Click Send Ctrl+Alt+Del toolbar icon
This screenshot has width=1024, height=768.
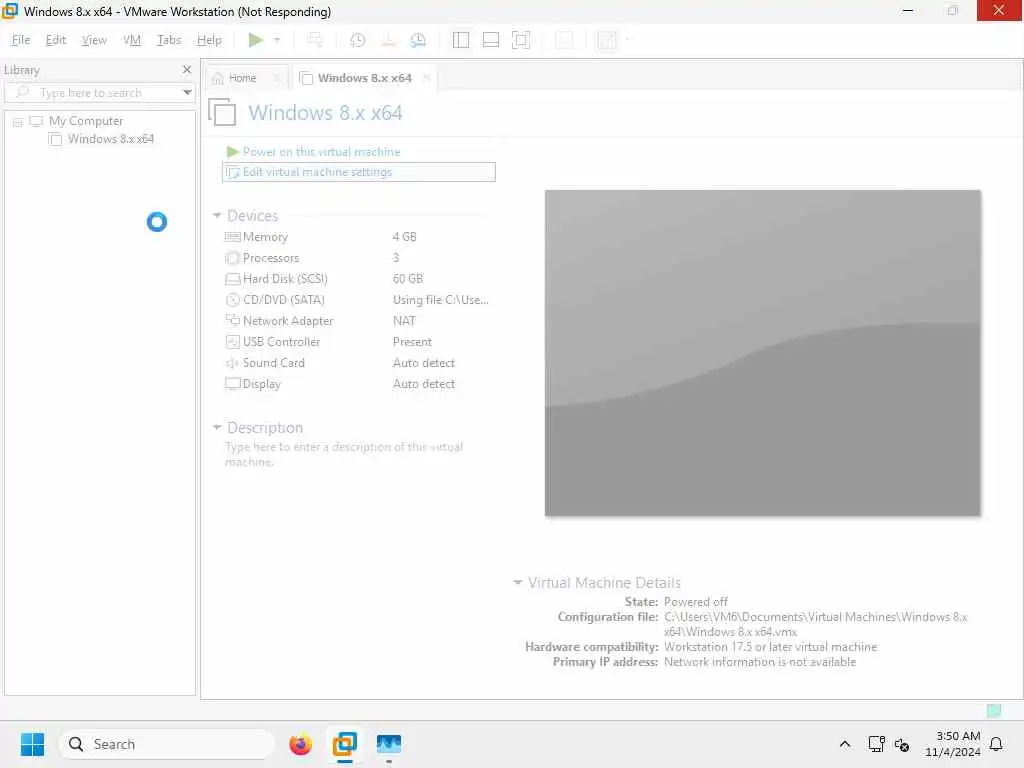click(315, 40)
